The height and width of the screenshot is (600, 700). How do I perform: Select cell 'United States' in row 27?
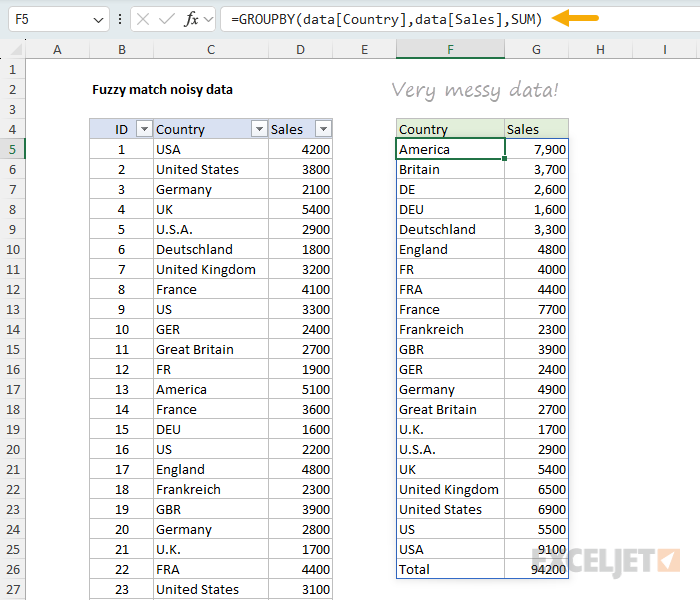[211, 590]
